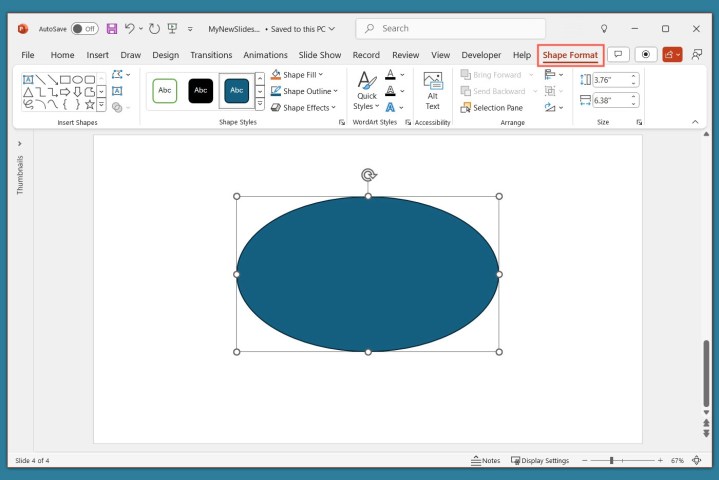Click the Undo arrow icon
The image size is (719, 480).
coord(130,29)
